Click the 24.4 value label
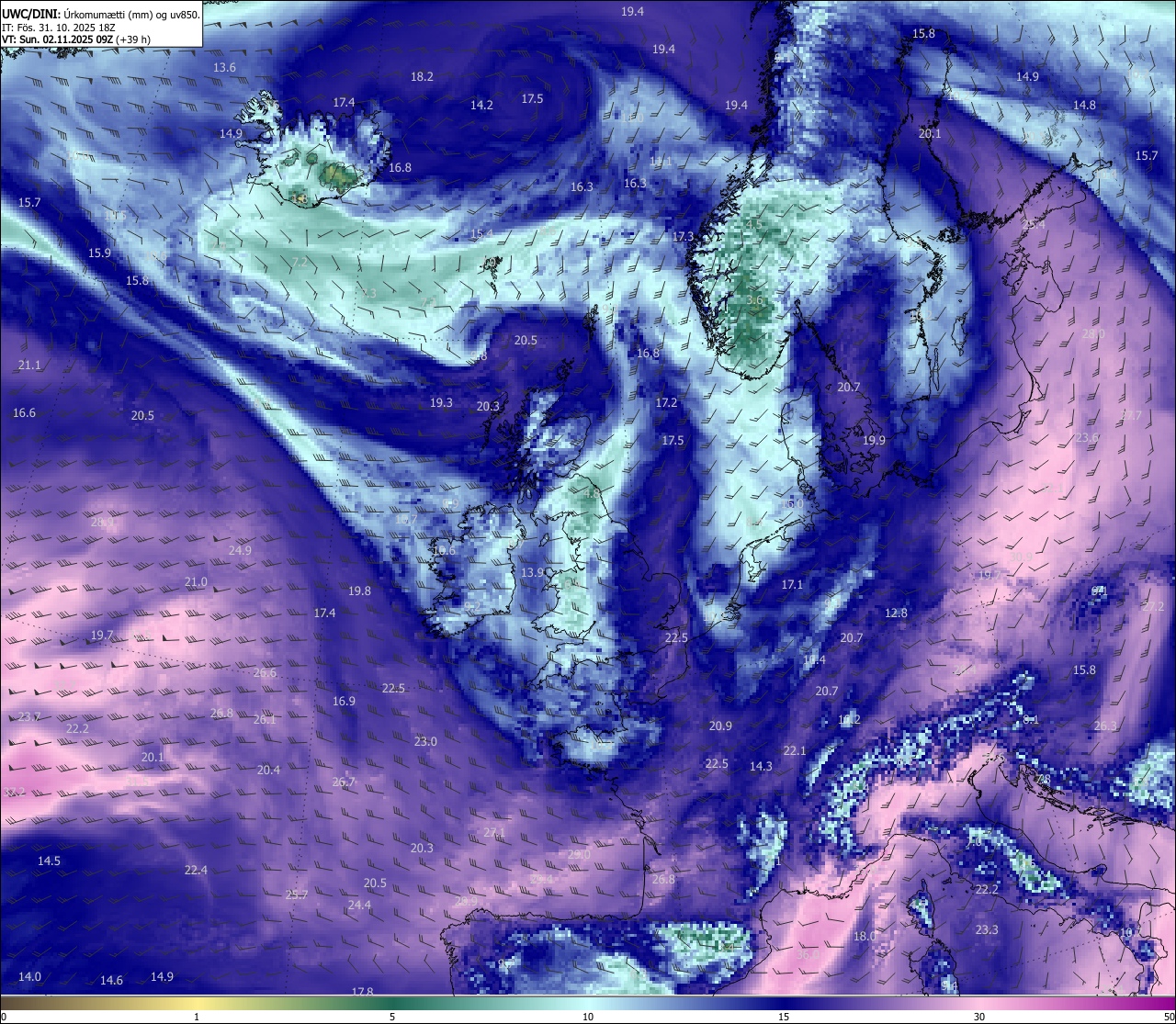1176x1024 pixels. coord(359,906)
